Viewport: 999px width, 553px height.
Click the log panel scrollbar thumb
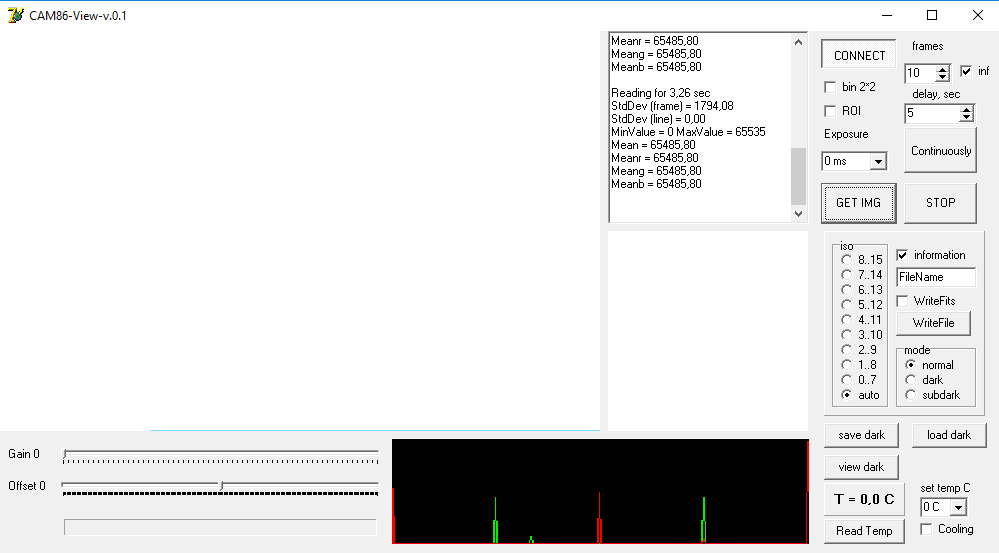798,176
